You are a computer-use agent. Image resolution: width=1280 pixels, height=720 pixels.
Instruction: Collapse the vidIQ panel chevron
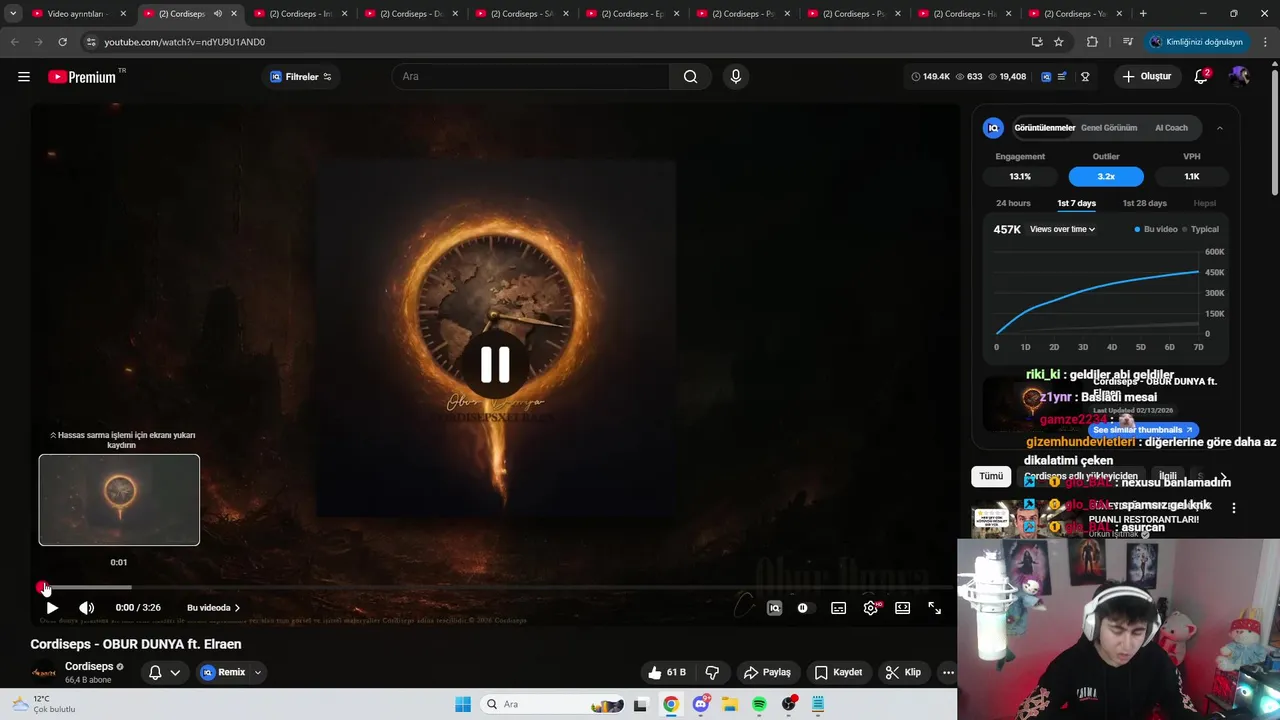coord(1219,128)
